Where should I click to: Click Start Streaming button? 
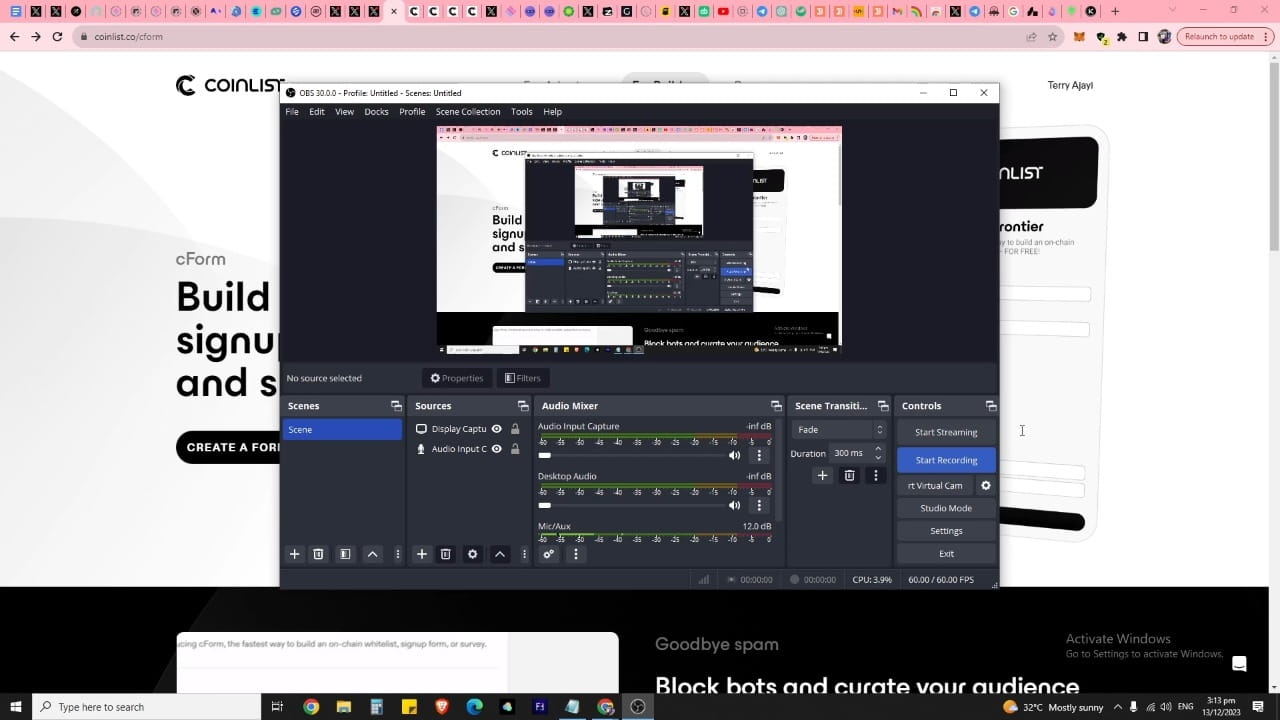[946, 432]
